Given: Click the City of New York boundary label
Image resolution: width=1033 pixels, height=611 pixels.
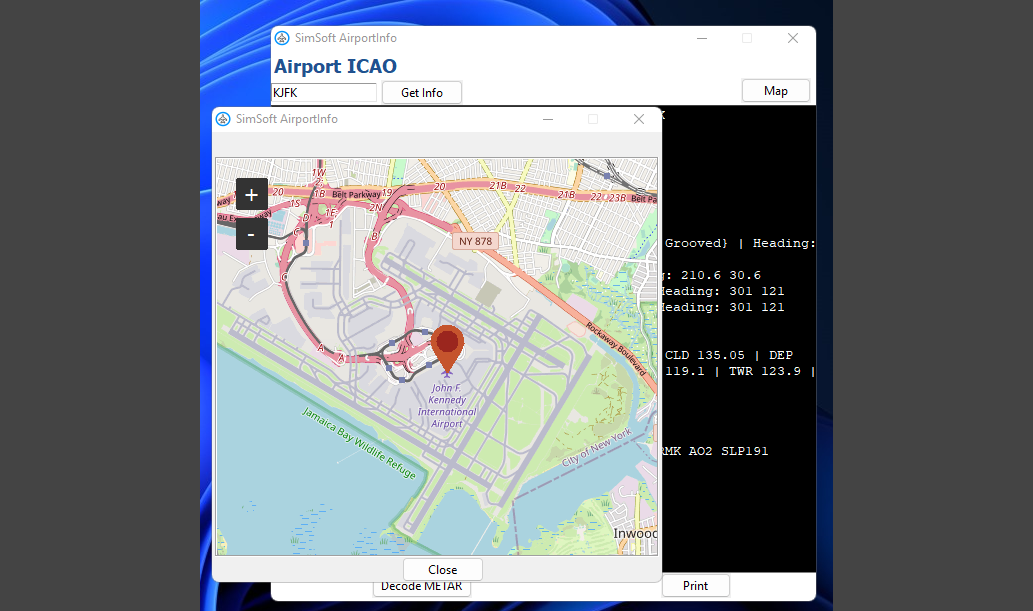Looking at the screenshot, I should pyautogui.click(x=597, y=447).
